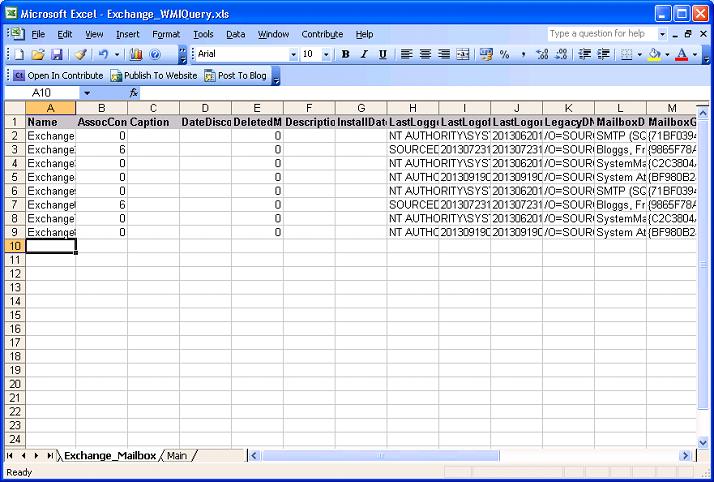This screenshot has width=714, height=482.
Task: Click the Merge and Center icon
Action: (x=463, y=54)
